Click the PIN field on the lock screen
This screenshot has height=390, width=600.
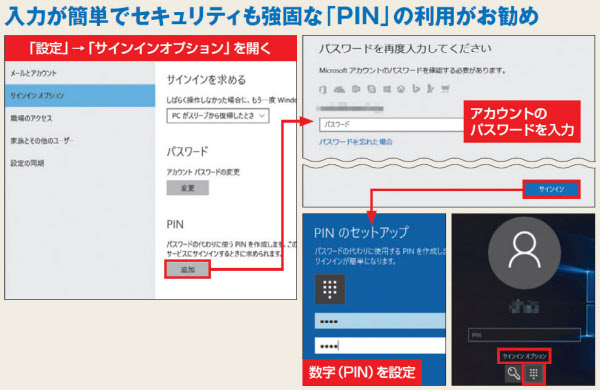(x=524, y=335)
